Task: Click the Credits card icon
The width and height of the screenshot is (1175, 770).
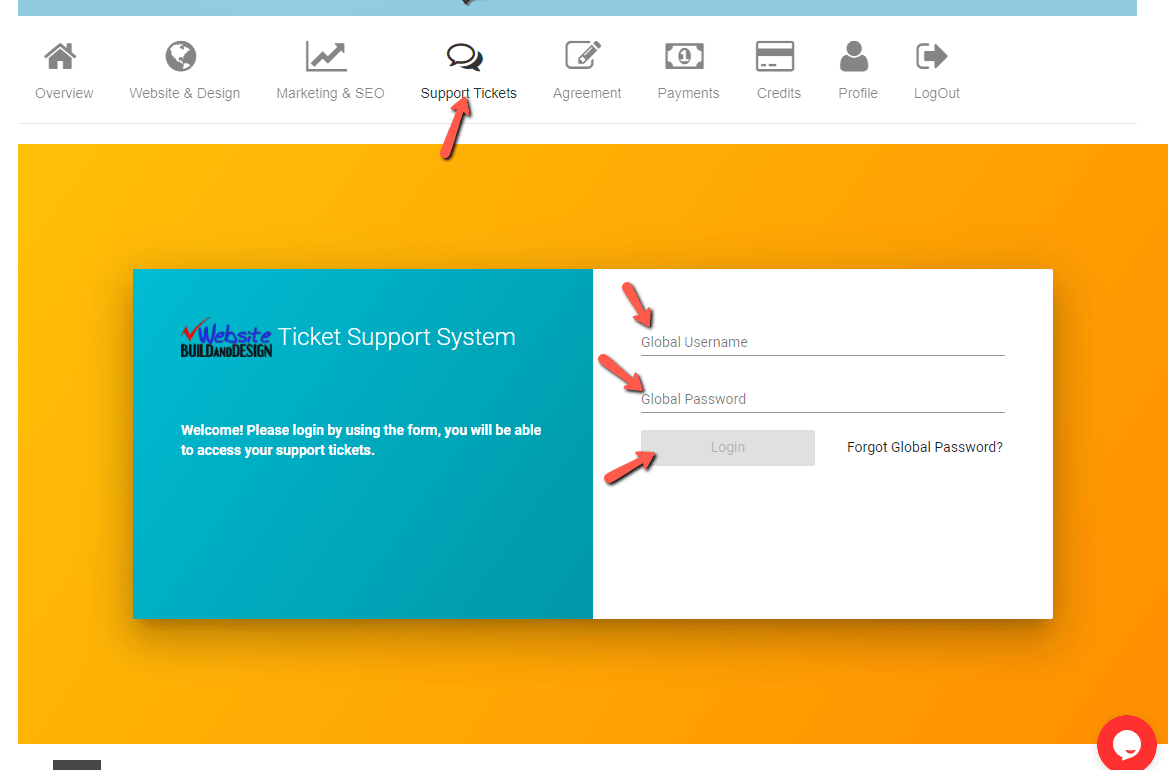Action: point(775,56)
